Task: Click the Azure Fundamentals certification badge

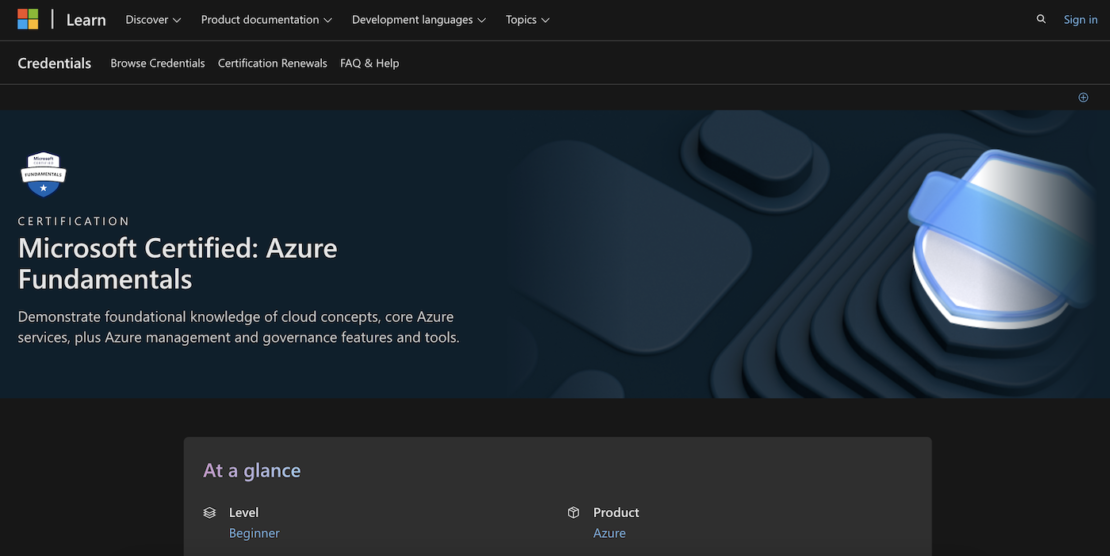Action: (x=43, y=174)
